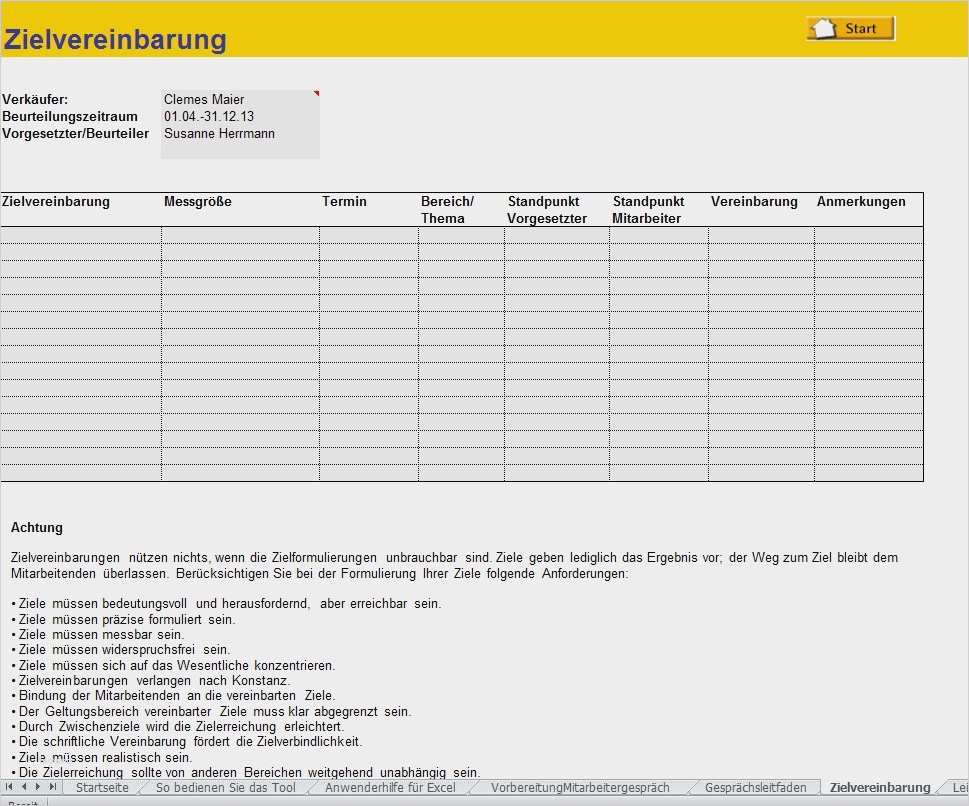Screen dimensions: 969x806
Task: Click line 'Ziele müssen präzise formuliert sein.'
Action: coord(123,619)
